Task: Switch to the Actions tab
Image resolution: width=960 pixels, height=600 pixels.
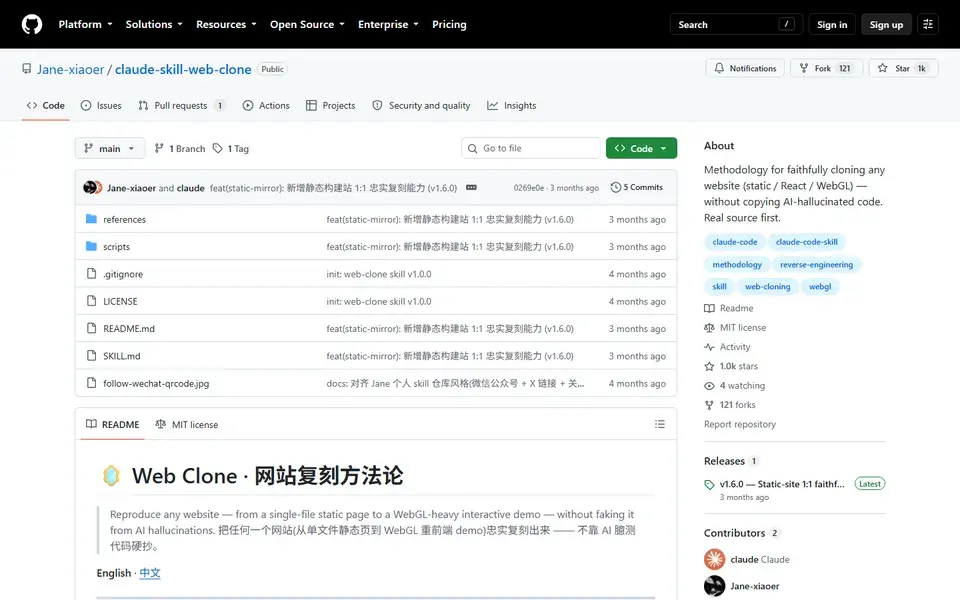Action: point(266,105)
